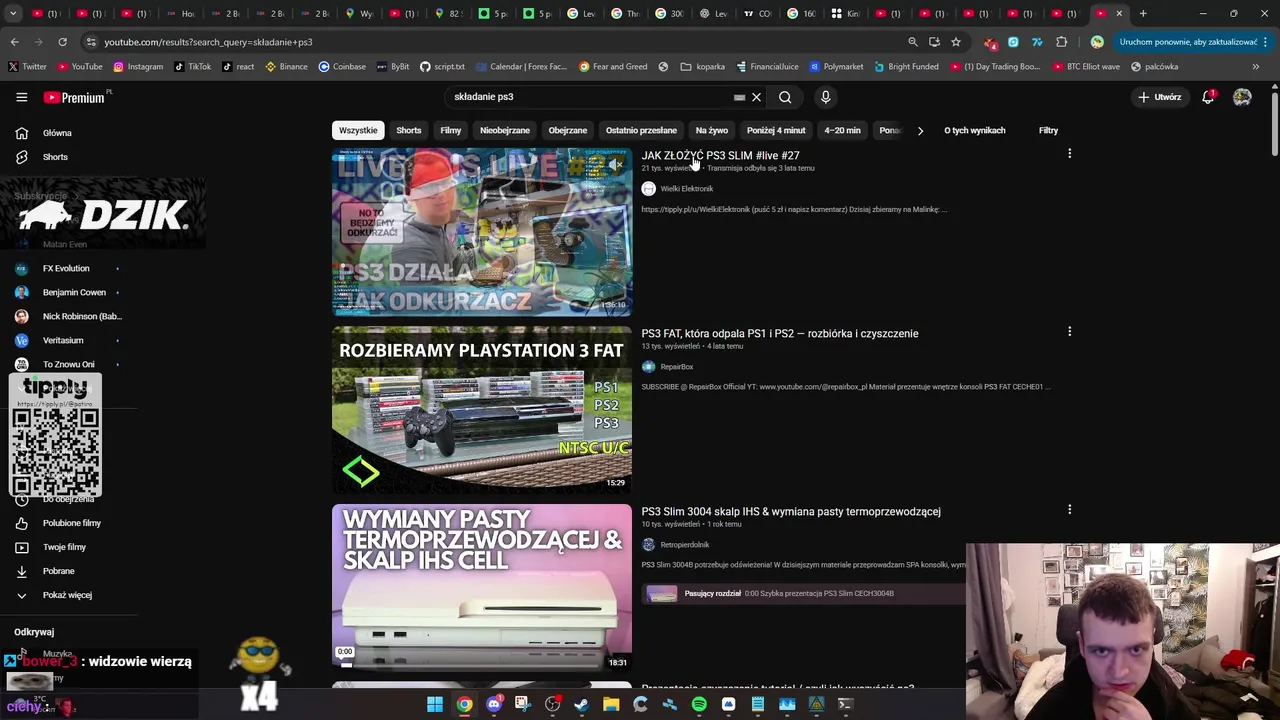
Task: Visit the Wielki Elektronik channel
Action: [x=686, y=189]
